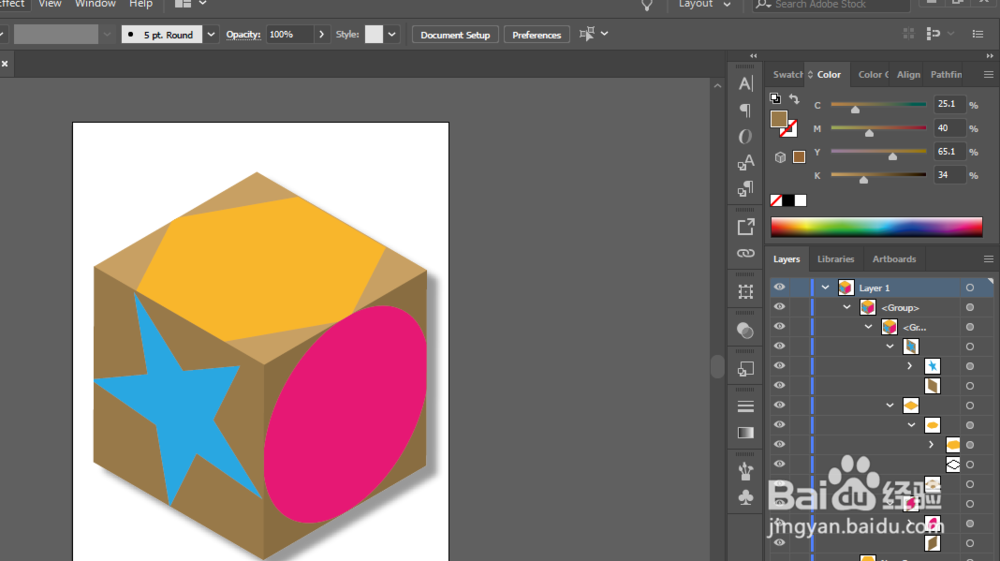Toggle visibility of the blue star sublayer
The image size is (1000, 561).
779,366
